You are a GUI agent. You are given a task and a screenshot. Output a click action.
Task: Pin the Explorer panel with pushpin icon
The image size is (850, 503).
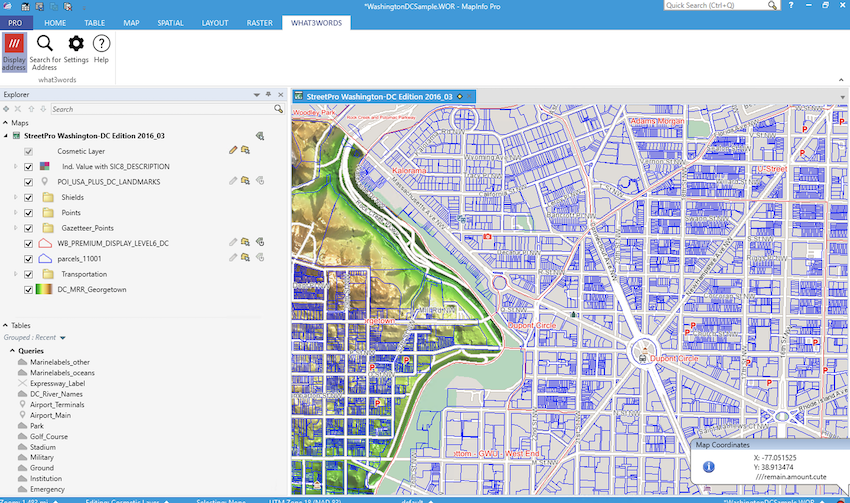pyautogui.click(x=268, y=94)
